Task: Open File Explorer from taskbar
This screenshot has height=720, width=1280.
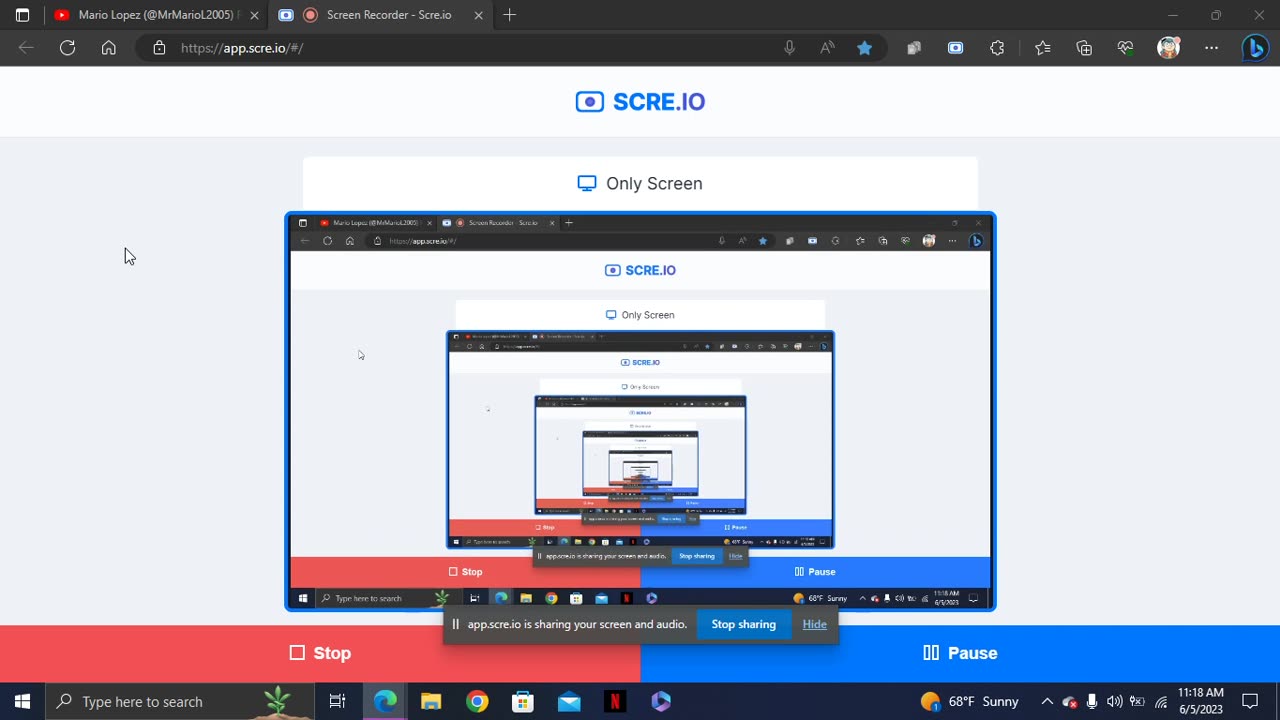Action: 431,701
